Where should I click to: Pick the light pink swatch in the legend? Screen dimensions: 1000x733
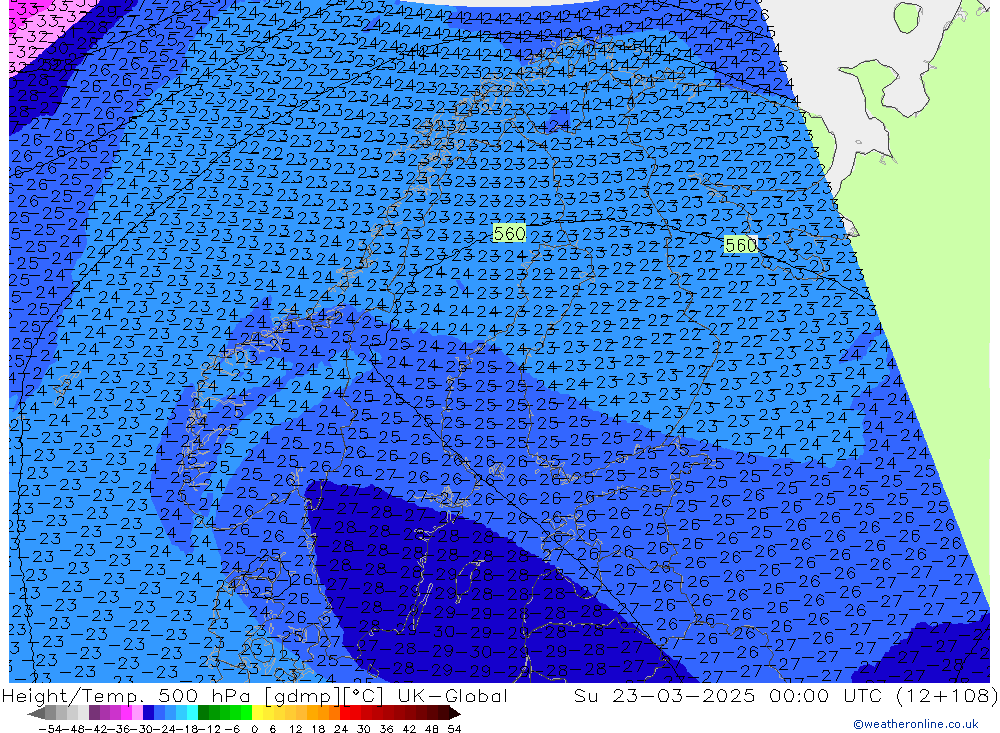coord(137,713)
